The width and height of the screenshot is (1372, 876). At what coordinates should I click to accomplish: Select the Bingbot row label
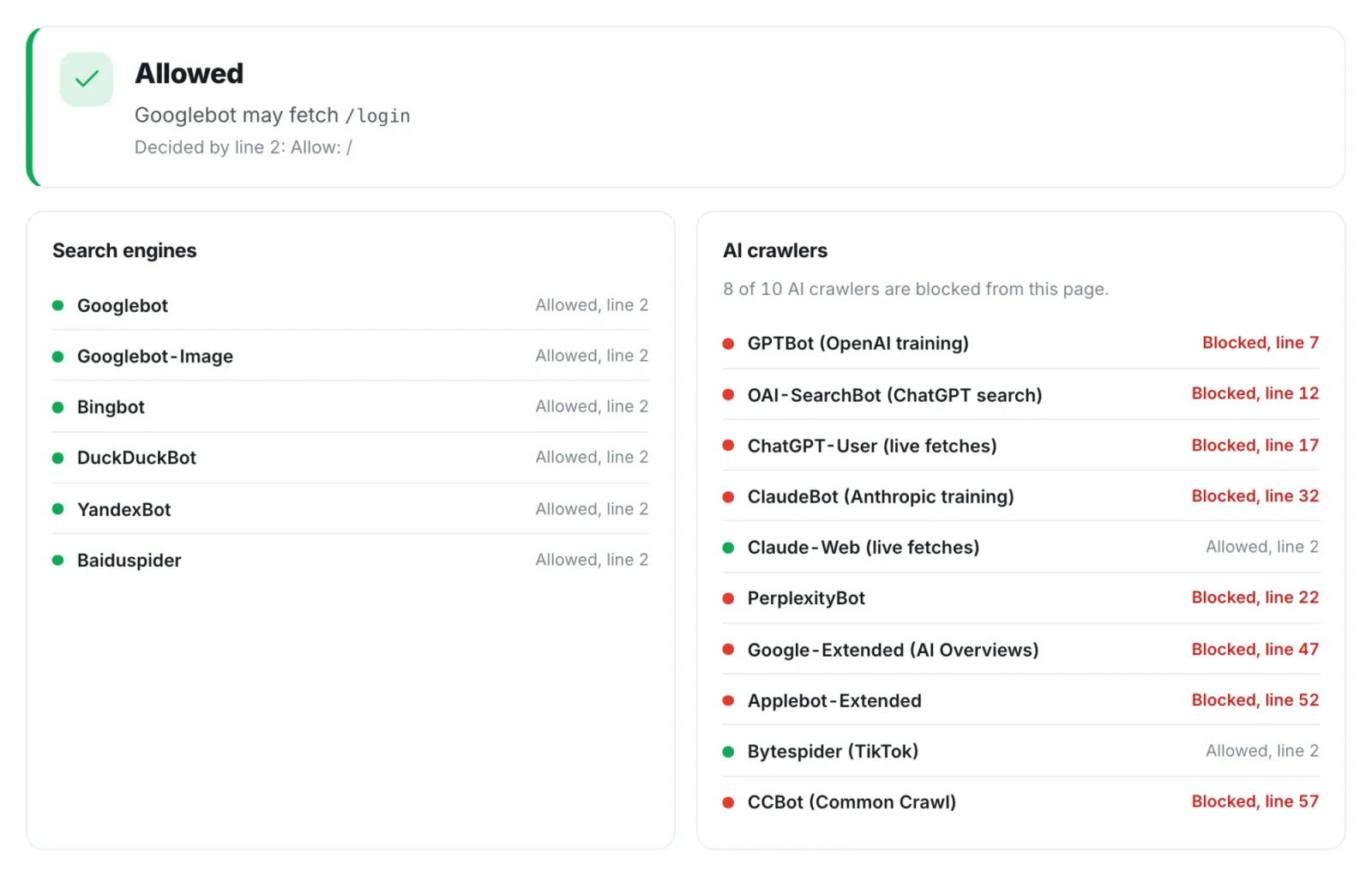(x=111, y=407)
